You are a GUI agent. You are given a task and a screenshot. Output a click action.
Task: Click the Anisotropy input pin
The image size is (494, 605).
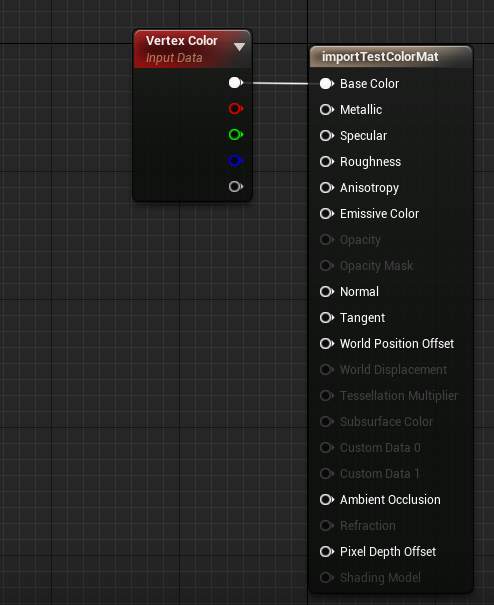coord(327,188)
